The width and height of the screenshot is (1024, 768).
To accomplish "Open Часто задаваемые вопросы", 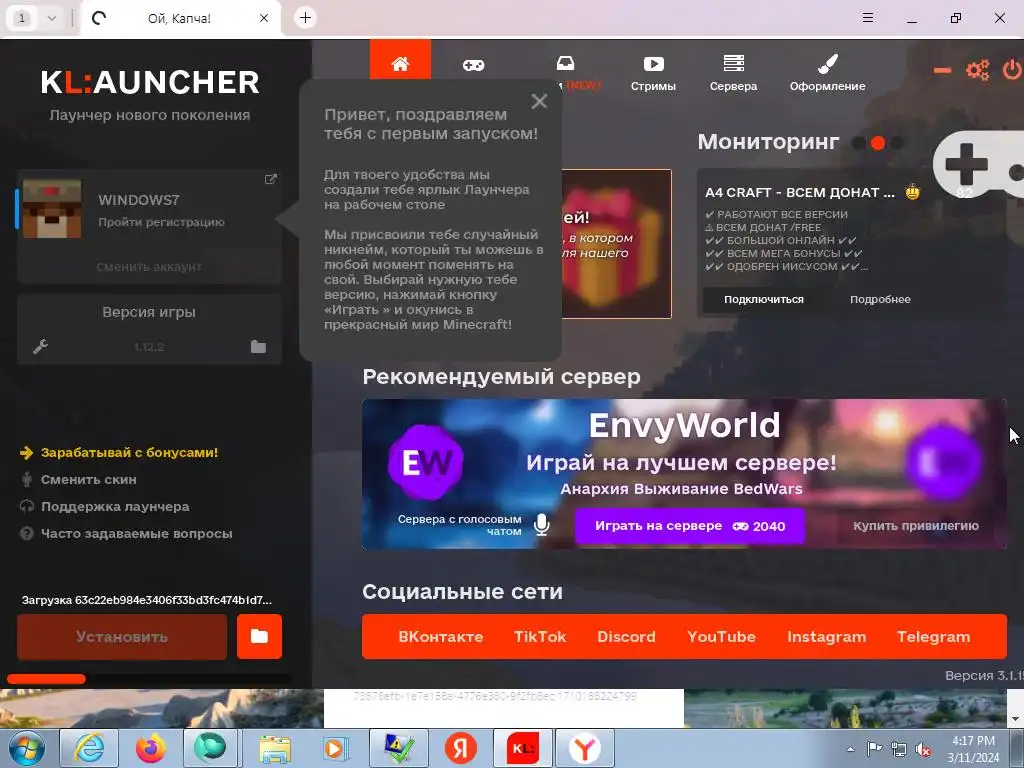I will coord(136,534).
